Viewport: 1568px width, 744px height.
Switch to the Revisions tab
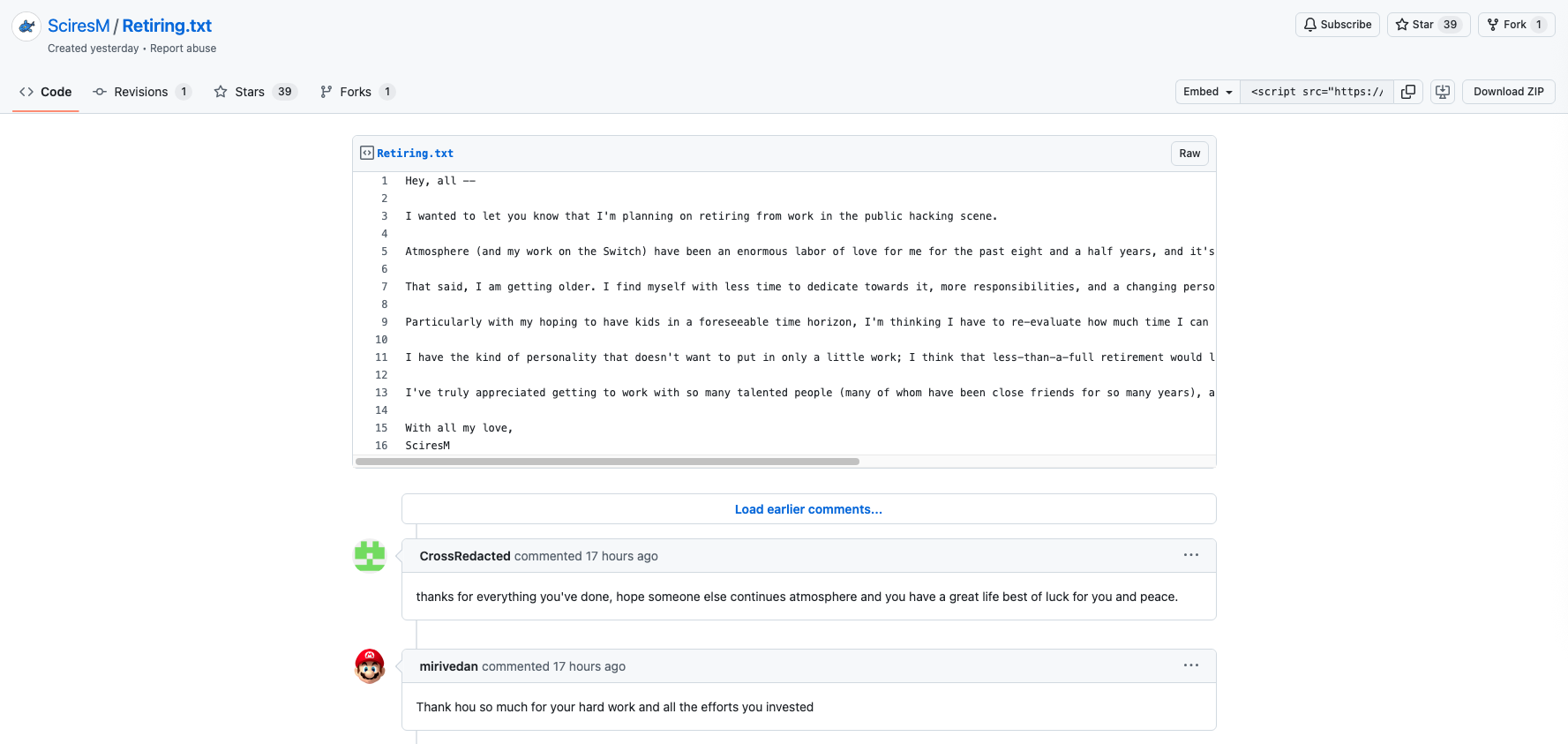[x=141, y=92]
